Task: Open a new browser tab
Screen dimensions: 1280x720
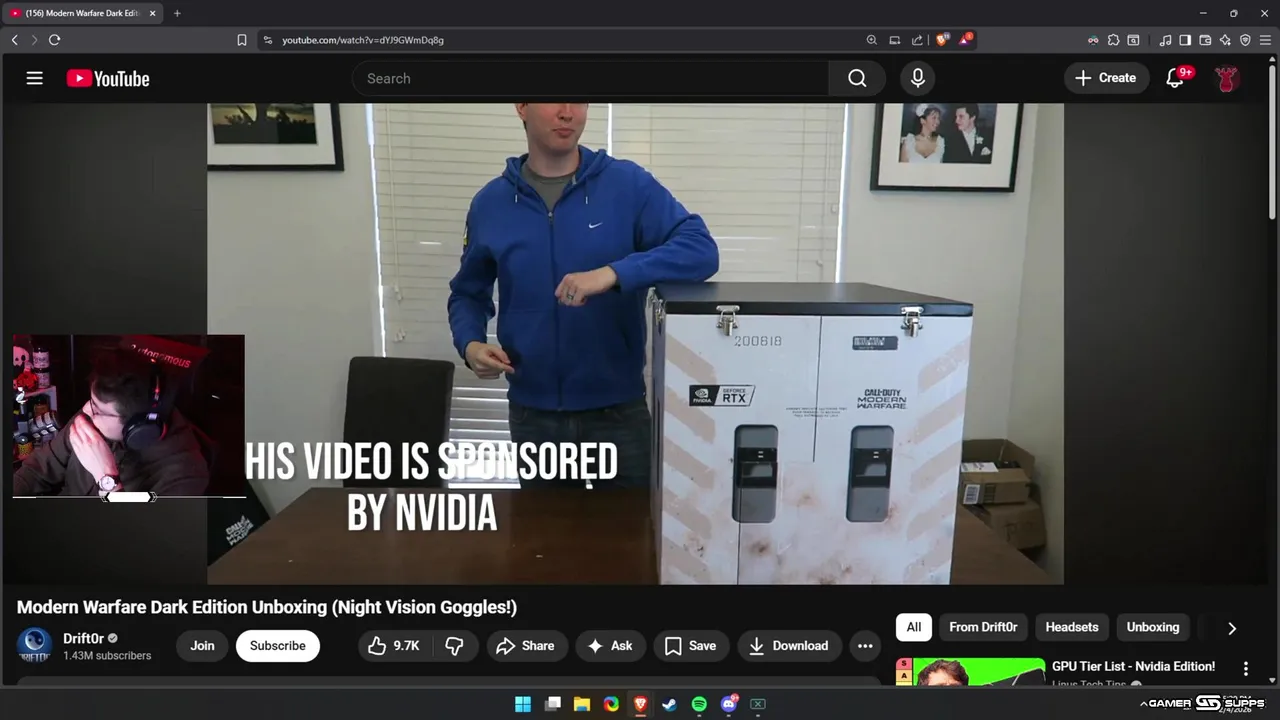Action: 177,13
